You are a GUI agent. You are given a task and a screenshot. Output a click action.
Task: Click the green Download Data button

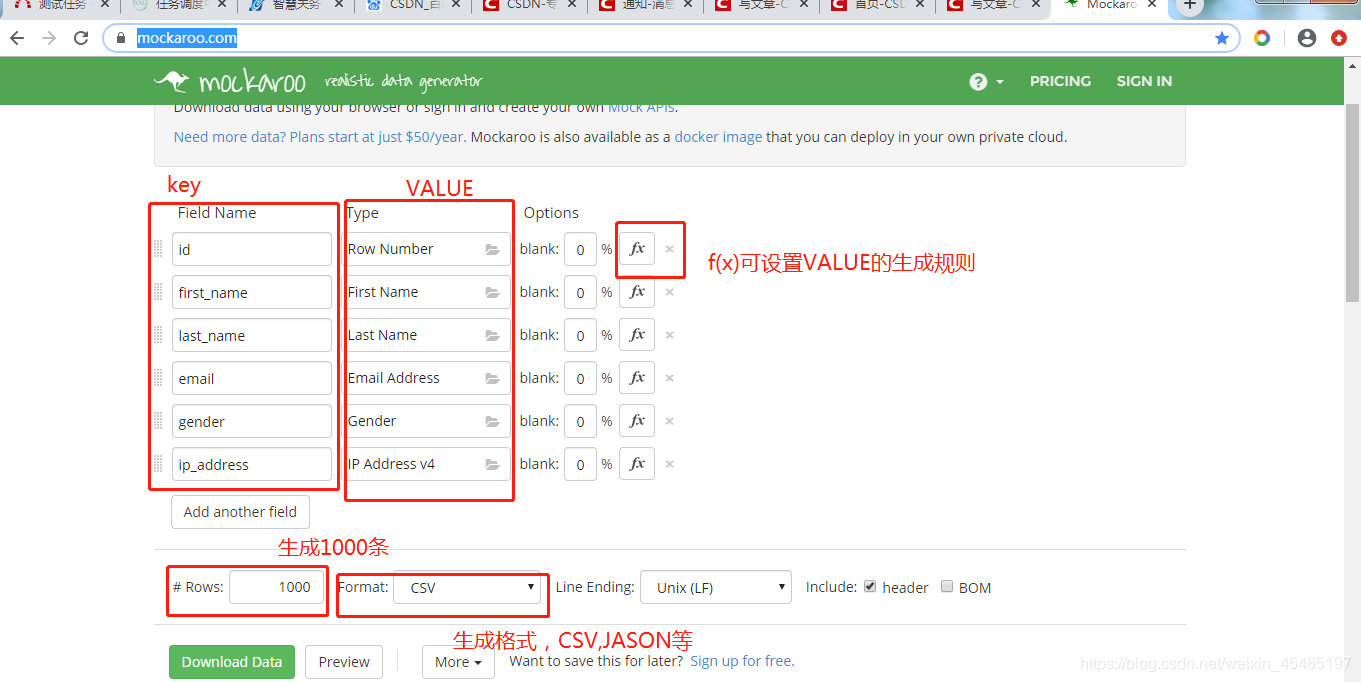tap(232, 661)
